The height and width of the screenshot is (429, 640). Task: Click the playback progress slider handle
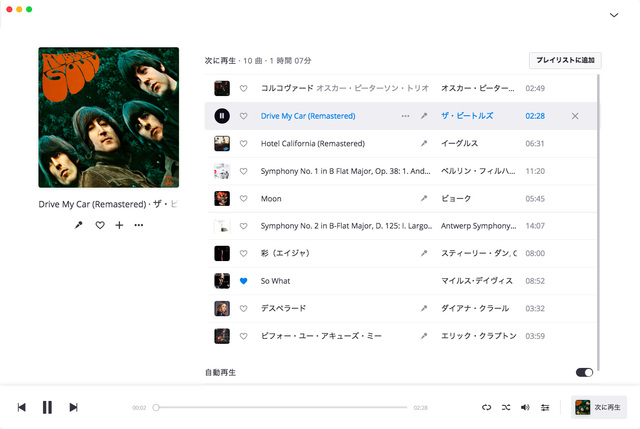(156, 407)
